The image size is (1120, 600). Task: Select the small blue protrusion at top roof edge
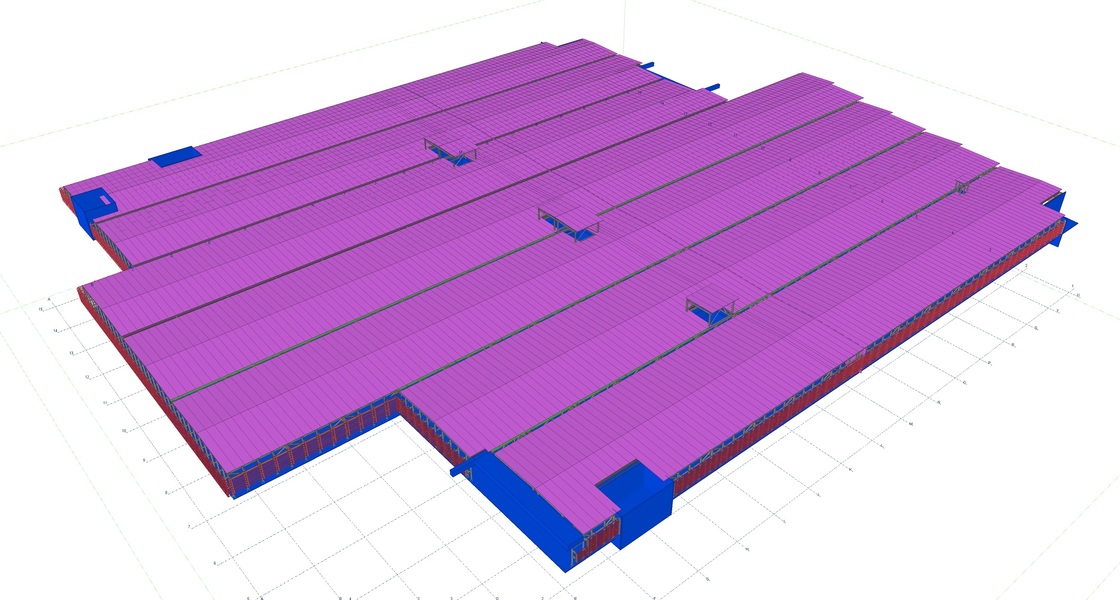647,66
